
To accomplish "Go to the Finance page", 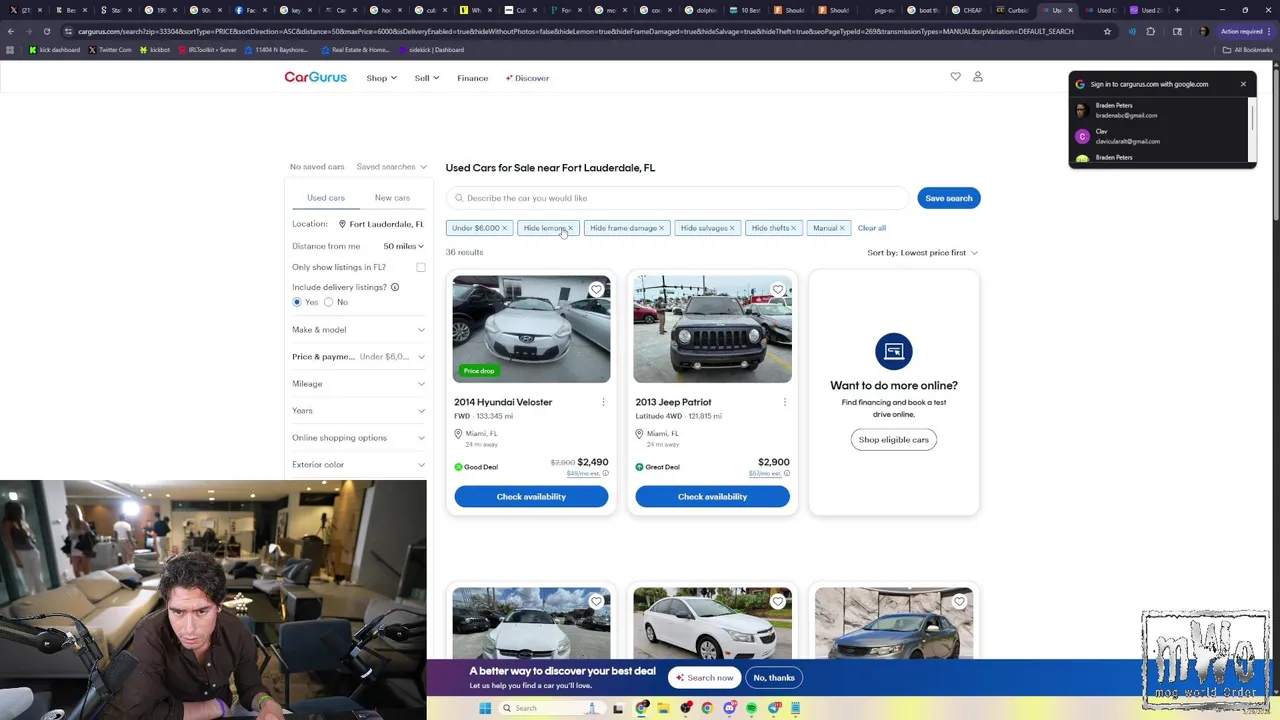I will 473,78.
